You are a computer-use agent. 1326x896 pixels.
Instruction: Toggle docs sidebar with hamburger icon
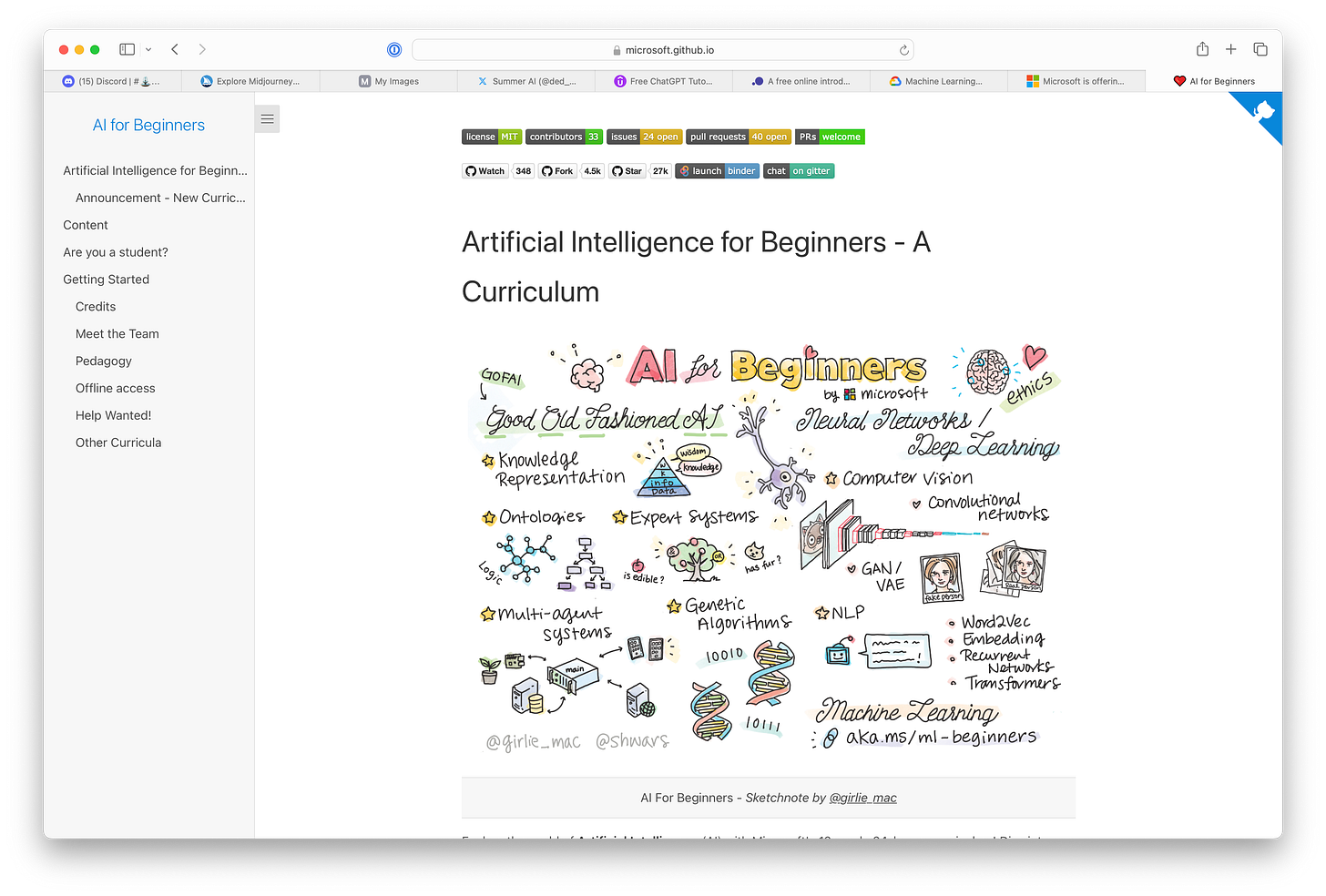click(x=267, y=119)
